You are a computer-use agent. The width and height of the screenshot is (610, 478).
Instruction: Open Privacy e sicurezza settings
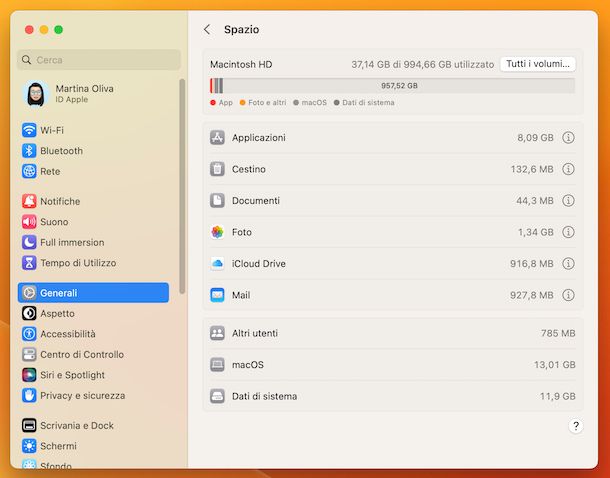coord(93,396)
